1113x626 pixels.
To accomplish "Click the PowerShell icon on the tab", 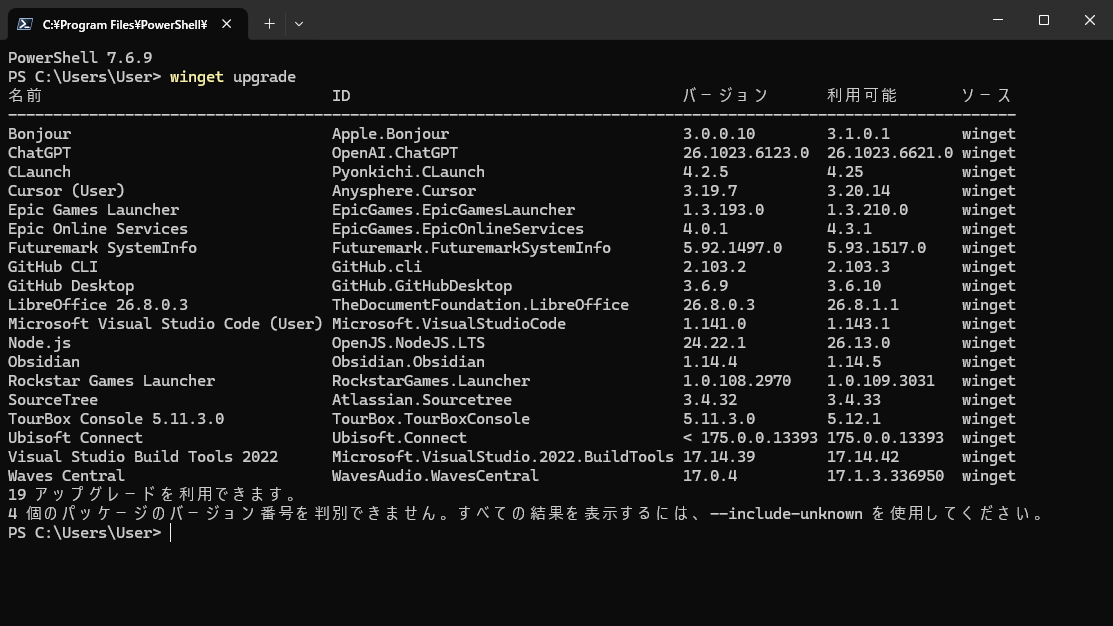I will (25, 24).
